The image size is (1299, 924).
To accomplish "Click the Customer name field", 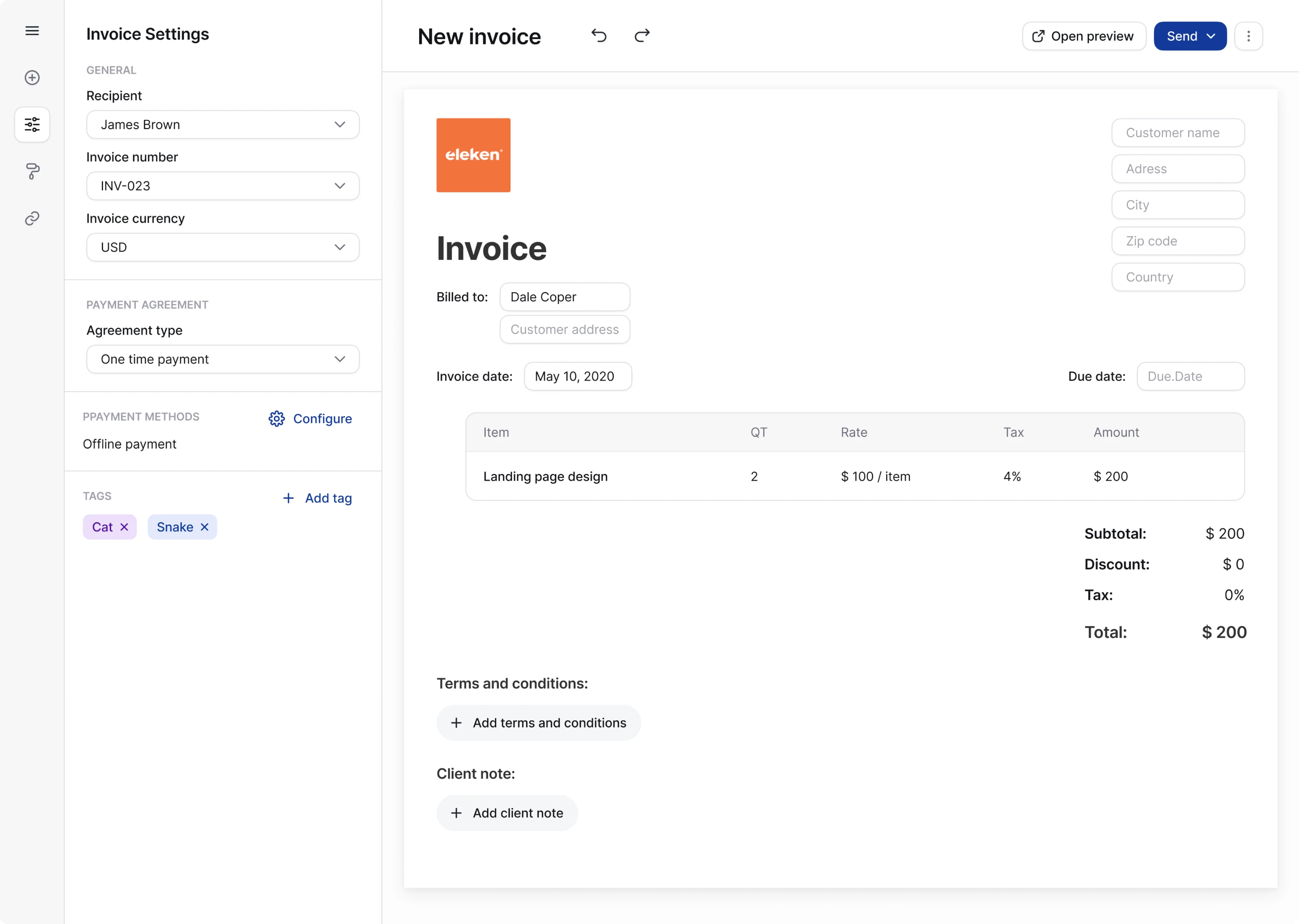I will click(1178, 132).
